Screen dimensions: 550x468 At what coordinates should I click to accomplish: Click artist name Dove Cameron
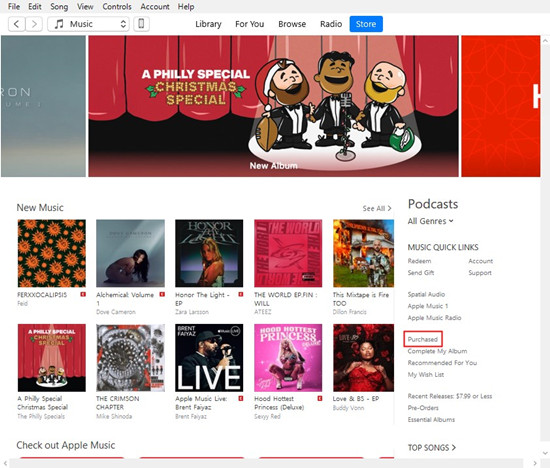(x=116, y=312)
